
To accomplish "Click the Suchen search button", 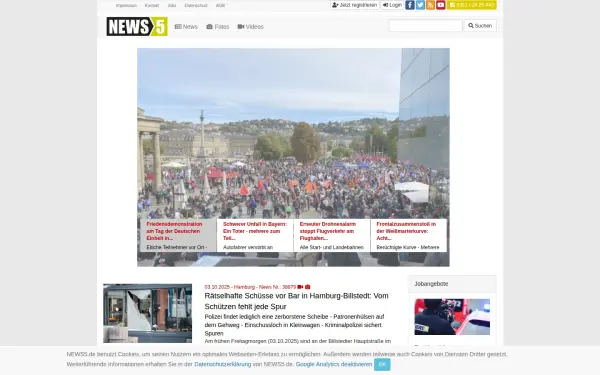I will [x=480, y=26].
